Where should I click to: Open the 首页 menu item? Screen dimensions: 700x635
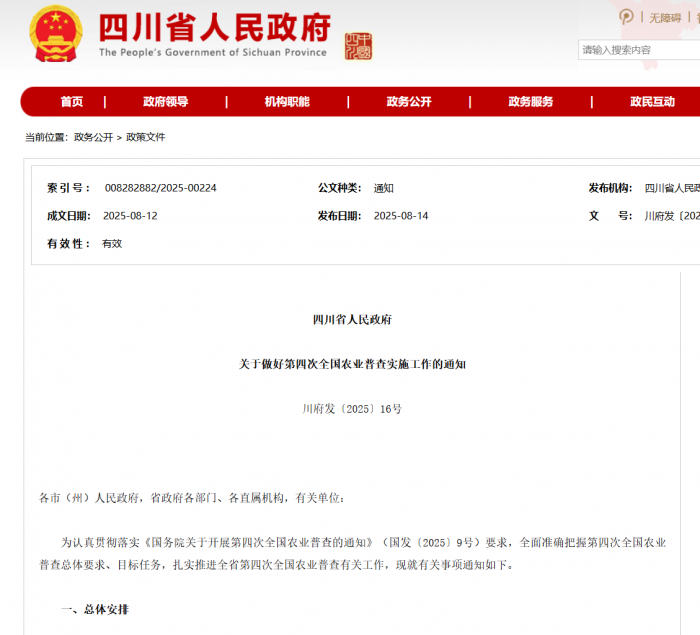(72, 102)
